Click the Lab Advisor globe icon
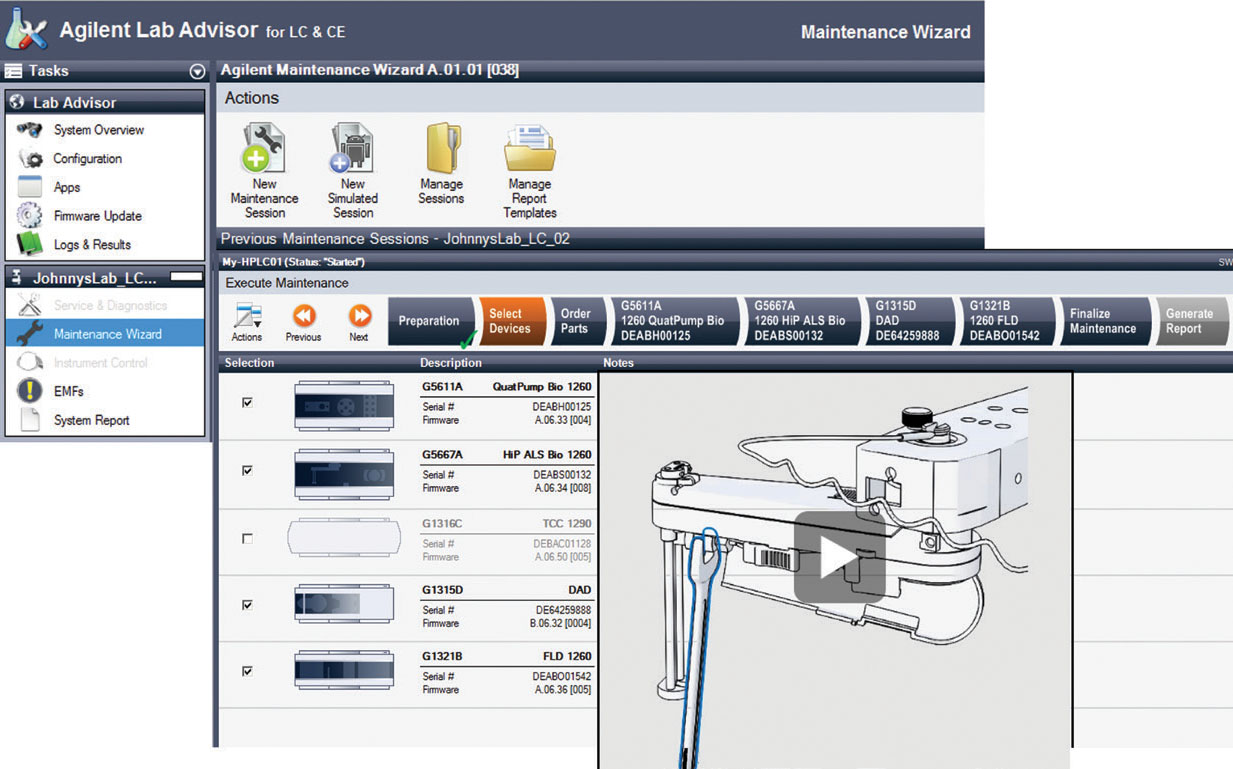The width and height of the screenshot is (1233, 769). pos(16,102)
